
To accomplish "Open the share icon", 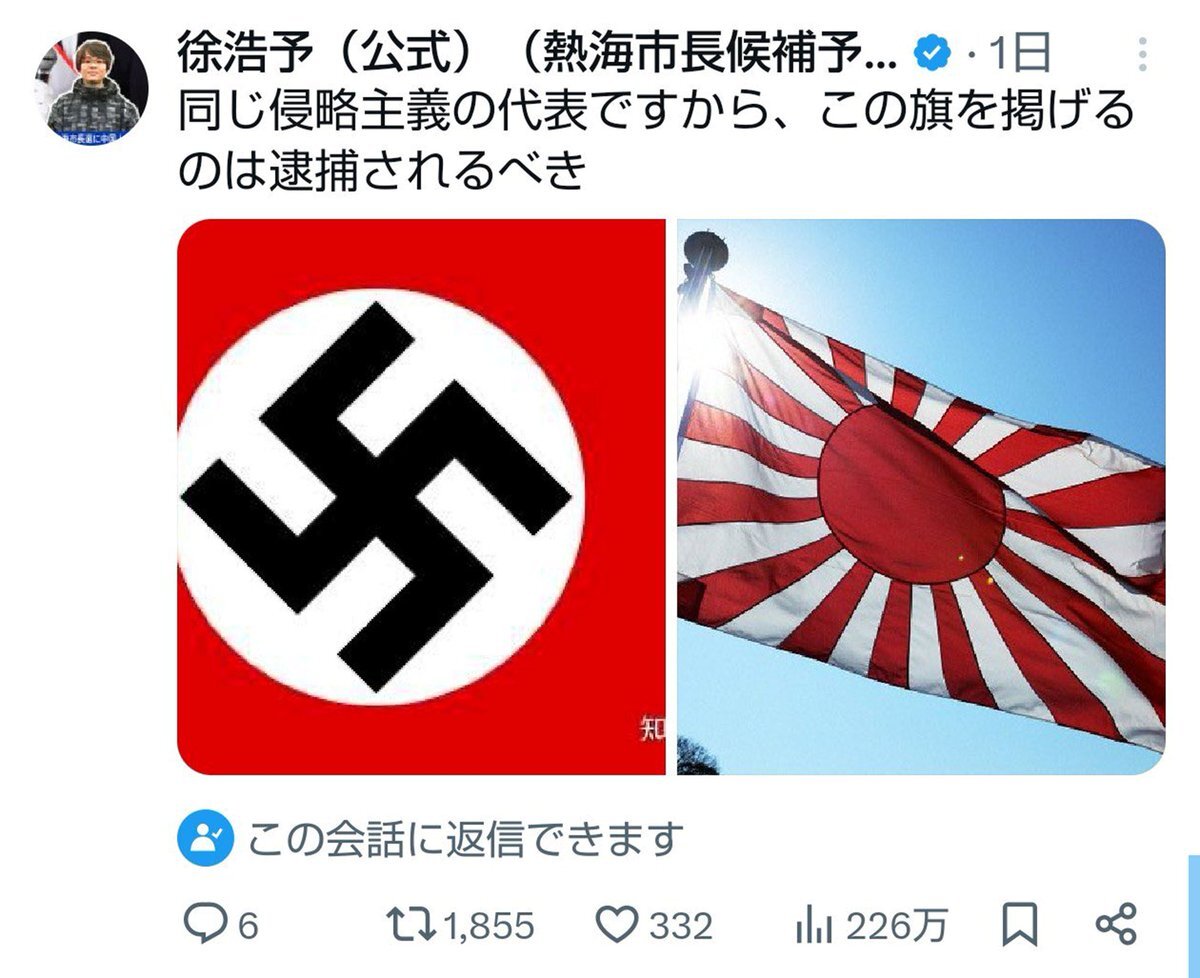I will pyautogui.click(x=1116, y=925).
